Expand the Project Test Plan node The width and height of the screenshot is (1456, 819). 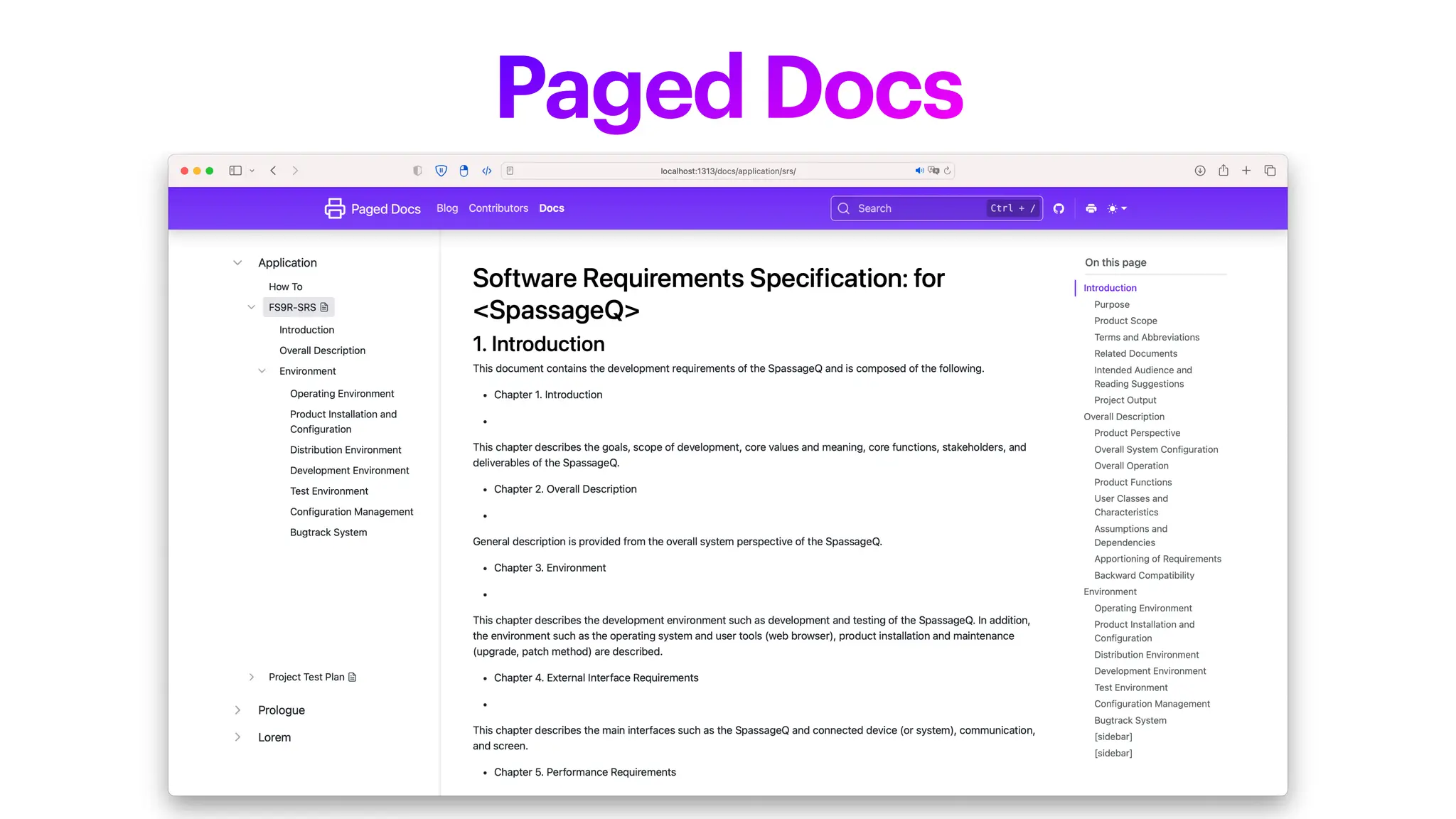coord(251,677)
